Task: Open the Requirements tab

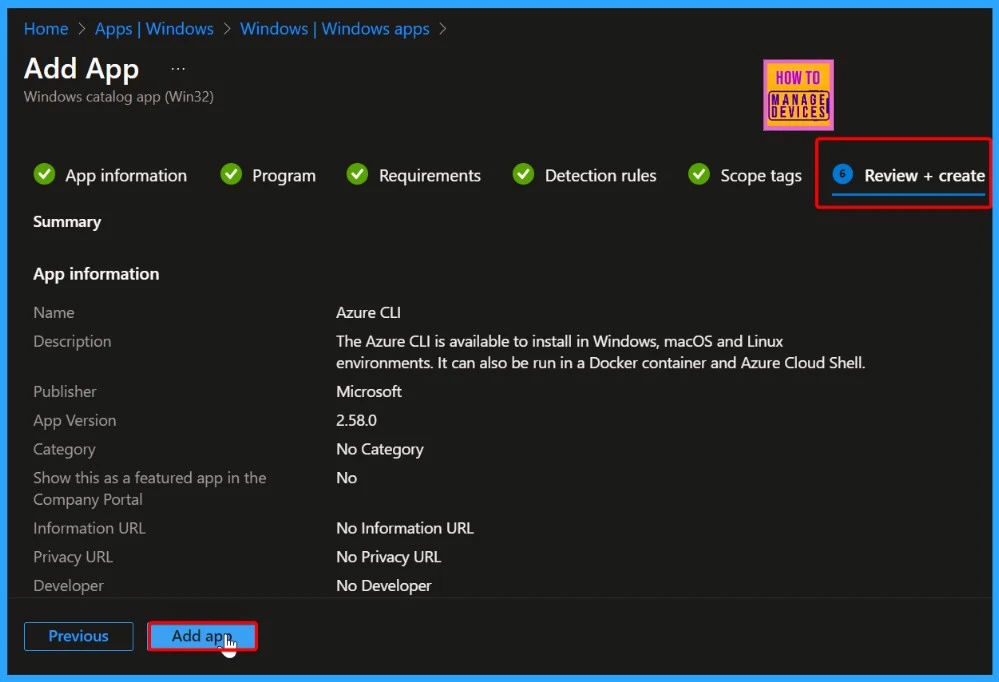Action: (413, 175)
